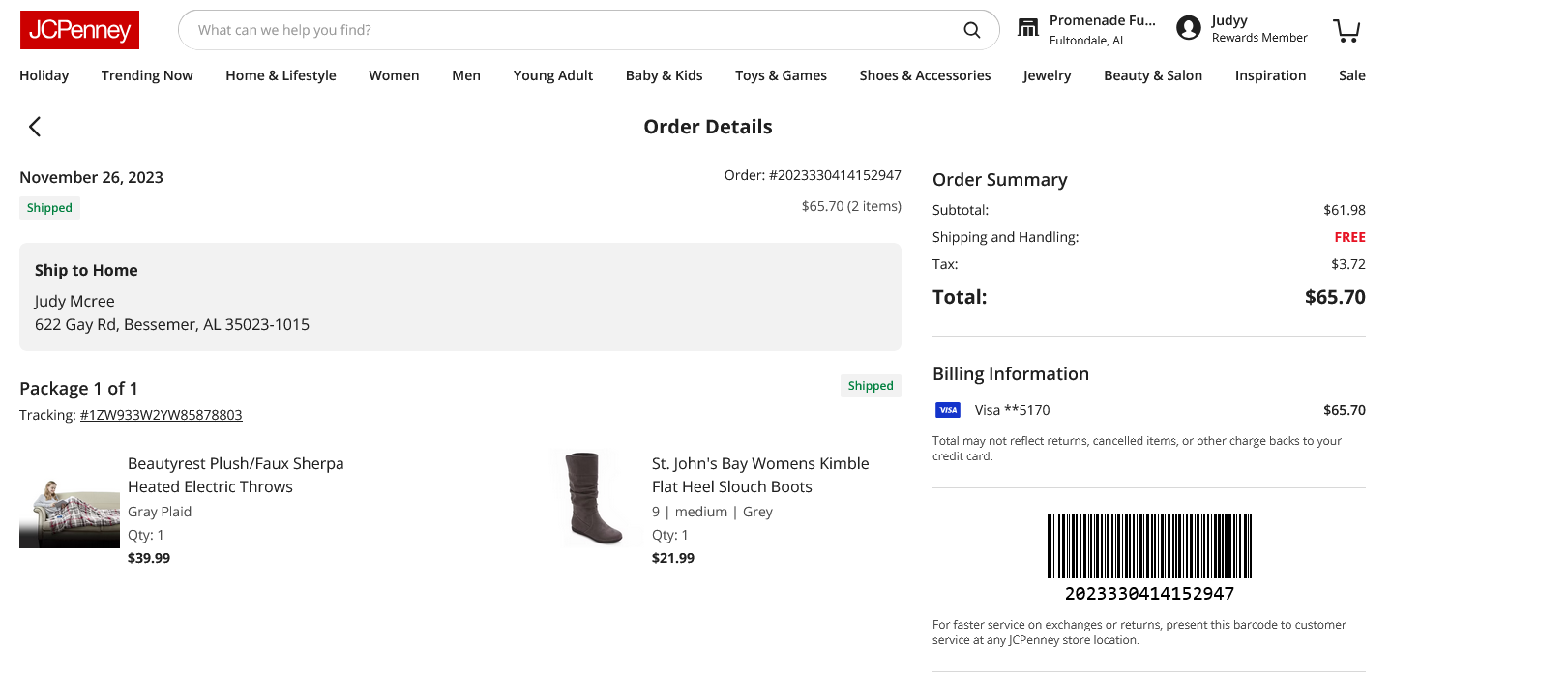Click the grey slouch boot thumbnail
Image resolution: width=1568 pixels, height=675 pixels.
594,499
